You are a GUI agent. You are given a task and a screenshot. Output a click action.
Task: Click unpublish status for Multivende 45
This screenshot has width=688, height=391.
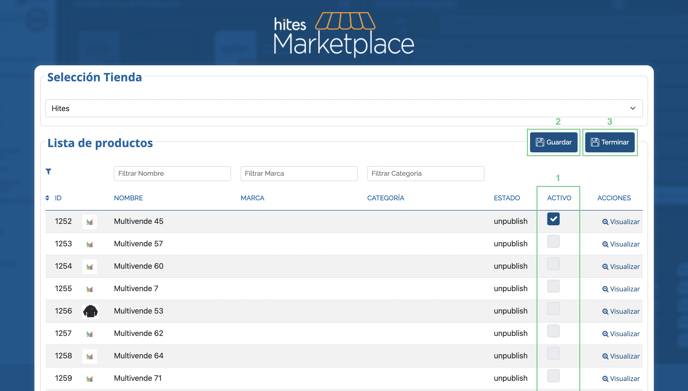pos(510,221)
